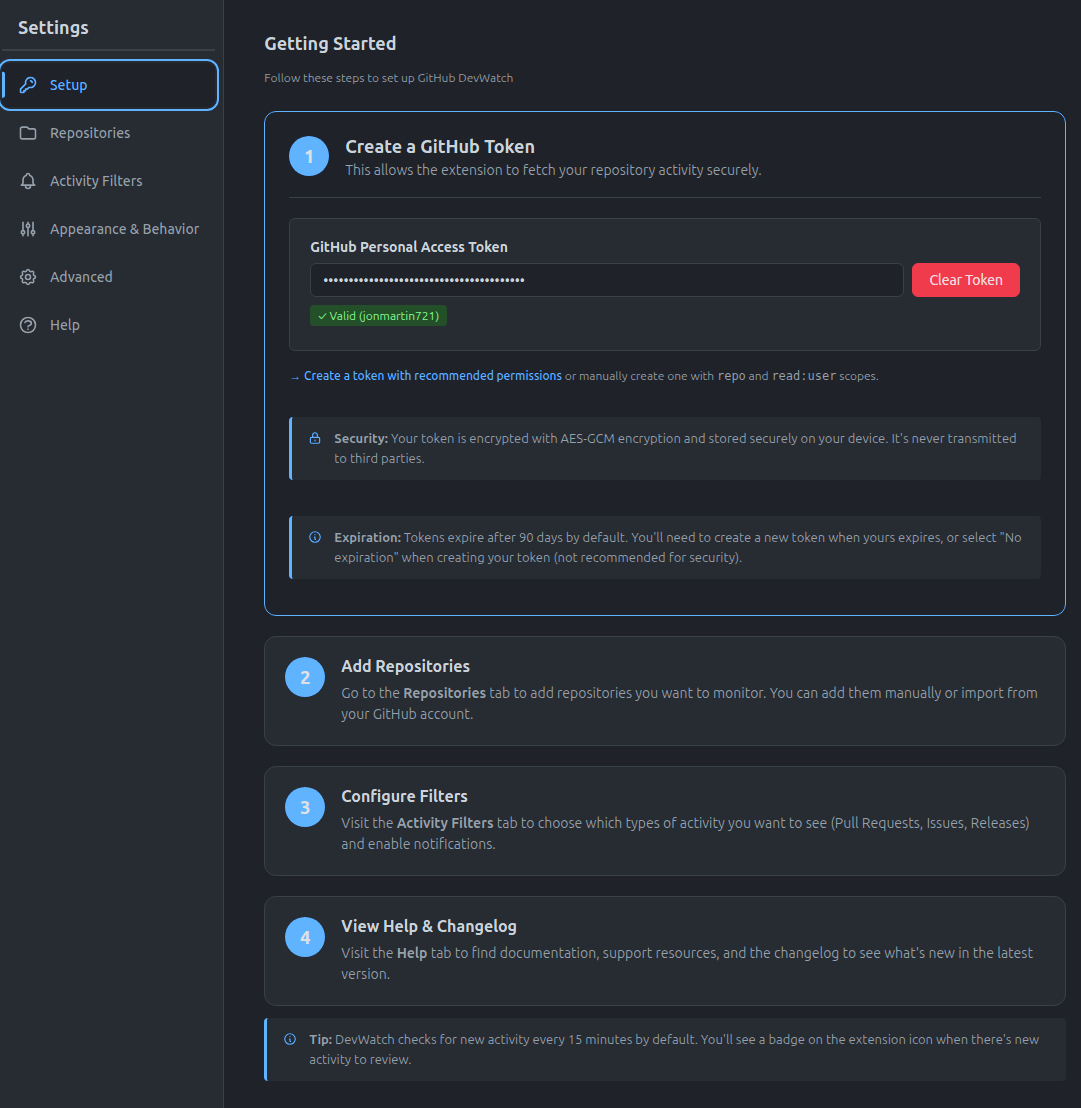This screenshot has height=1108, width=1081.
Task: Click the numbered circle for step 1
Action: [x=309, y=156]
